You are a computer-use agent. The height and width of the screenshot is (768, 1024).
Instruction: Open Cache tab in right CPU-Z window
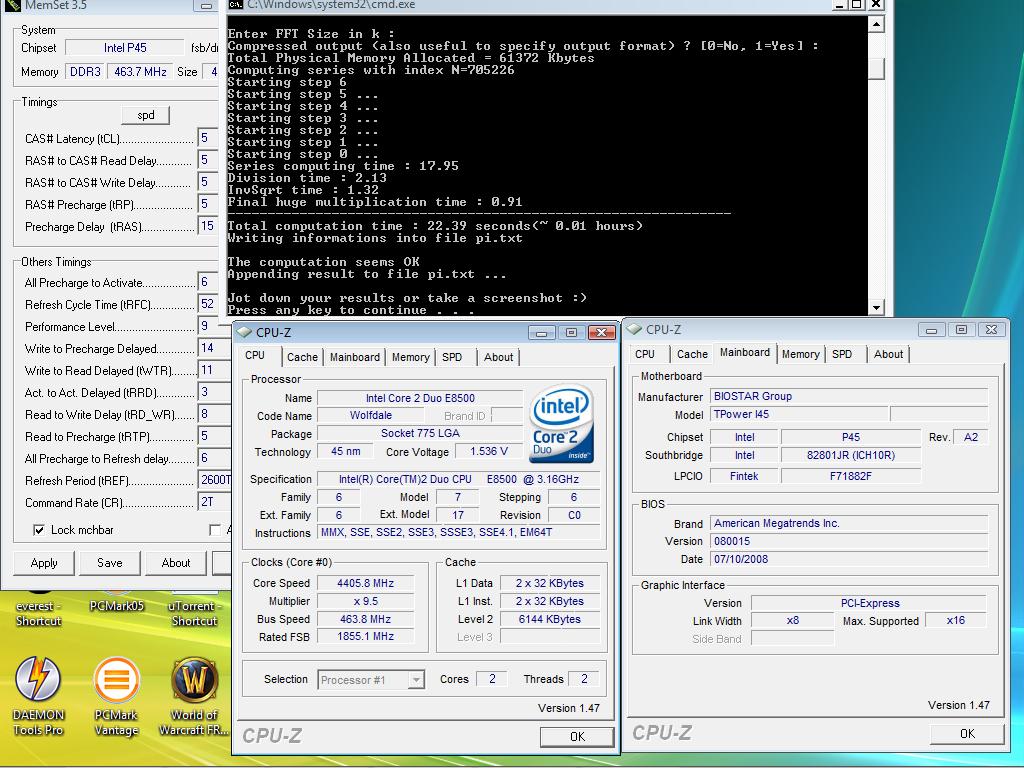[692, 354]
